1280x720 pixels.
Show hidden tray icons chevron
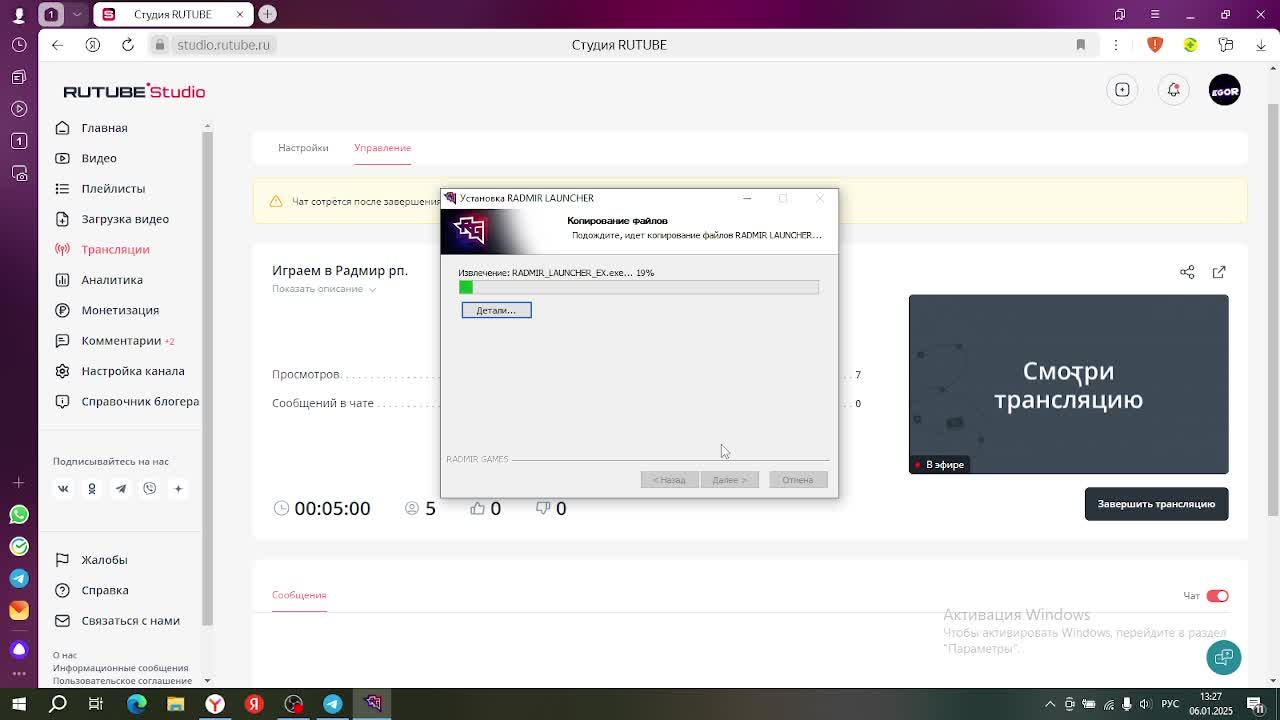click(1050, 704)
